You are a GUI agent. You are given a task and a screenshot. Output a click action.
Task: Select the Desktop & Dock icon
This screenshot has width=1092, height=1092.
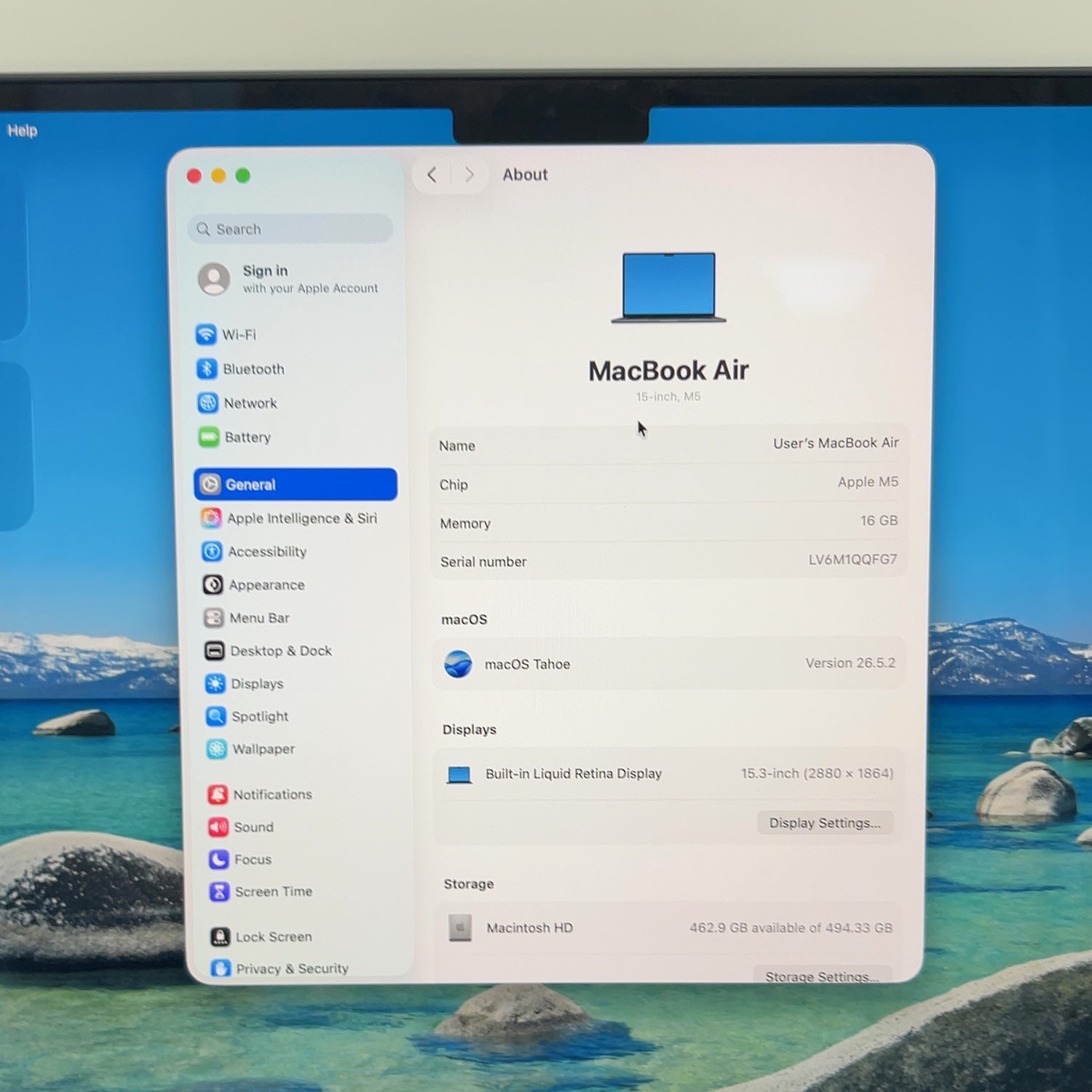pos(214,651)
